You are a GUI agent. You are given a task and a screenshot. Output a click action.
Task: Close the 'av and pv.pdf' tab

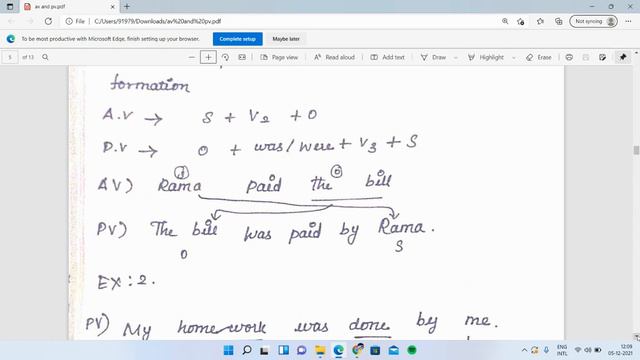coord(113,7)
